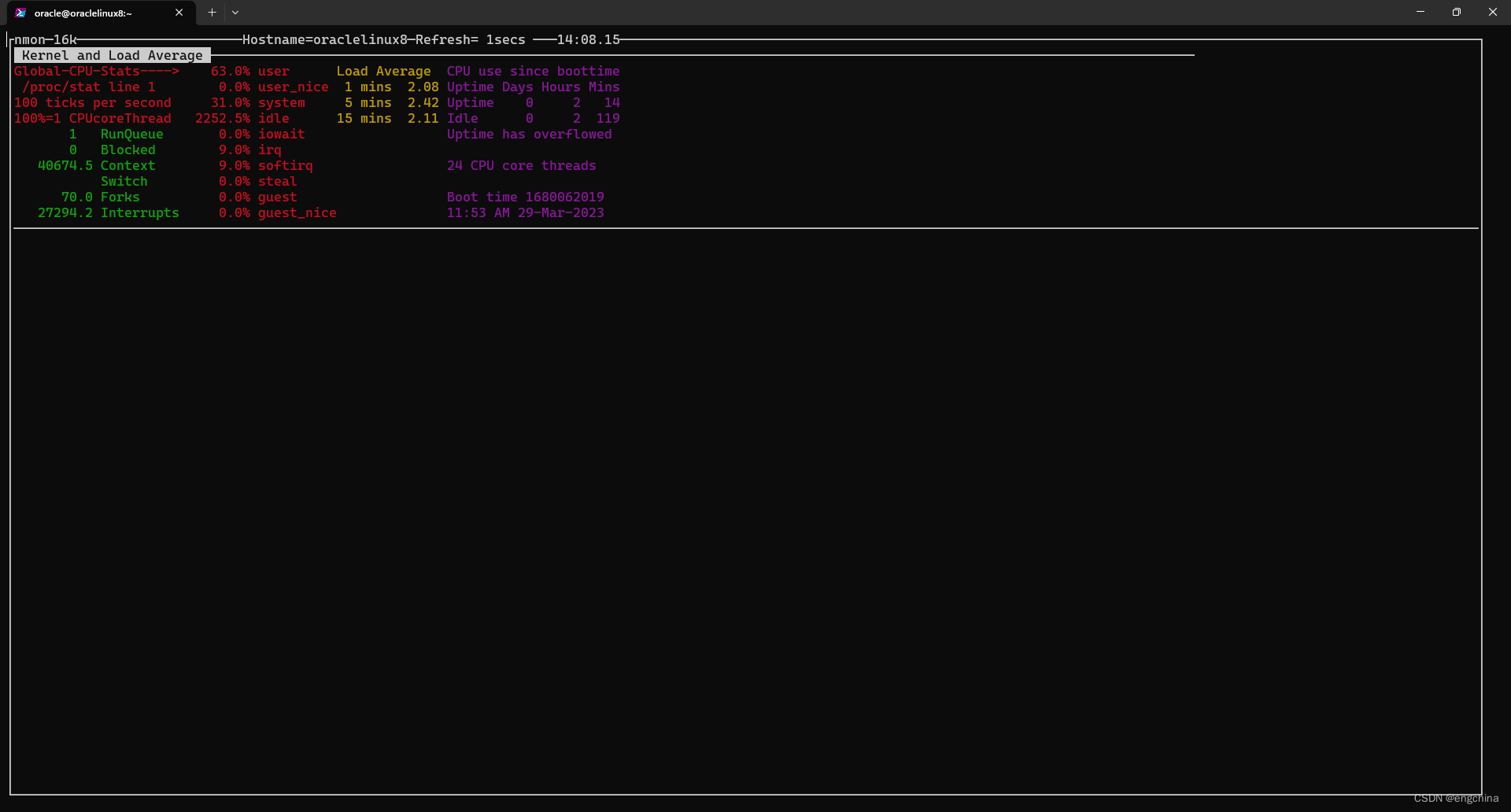Click the Hostname=oraclelinux8 text
The image size is (1511, 812).
pyautogui.click(x=325, y=39)
